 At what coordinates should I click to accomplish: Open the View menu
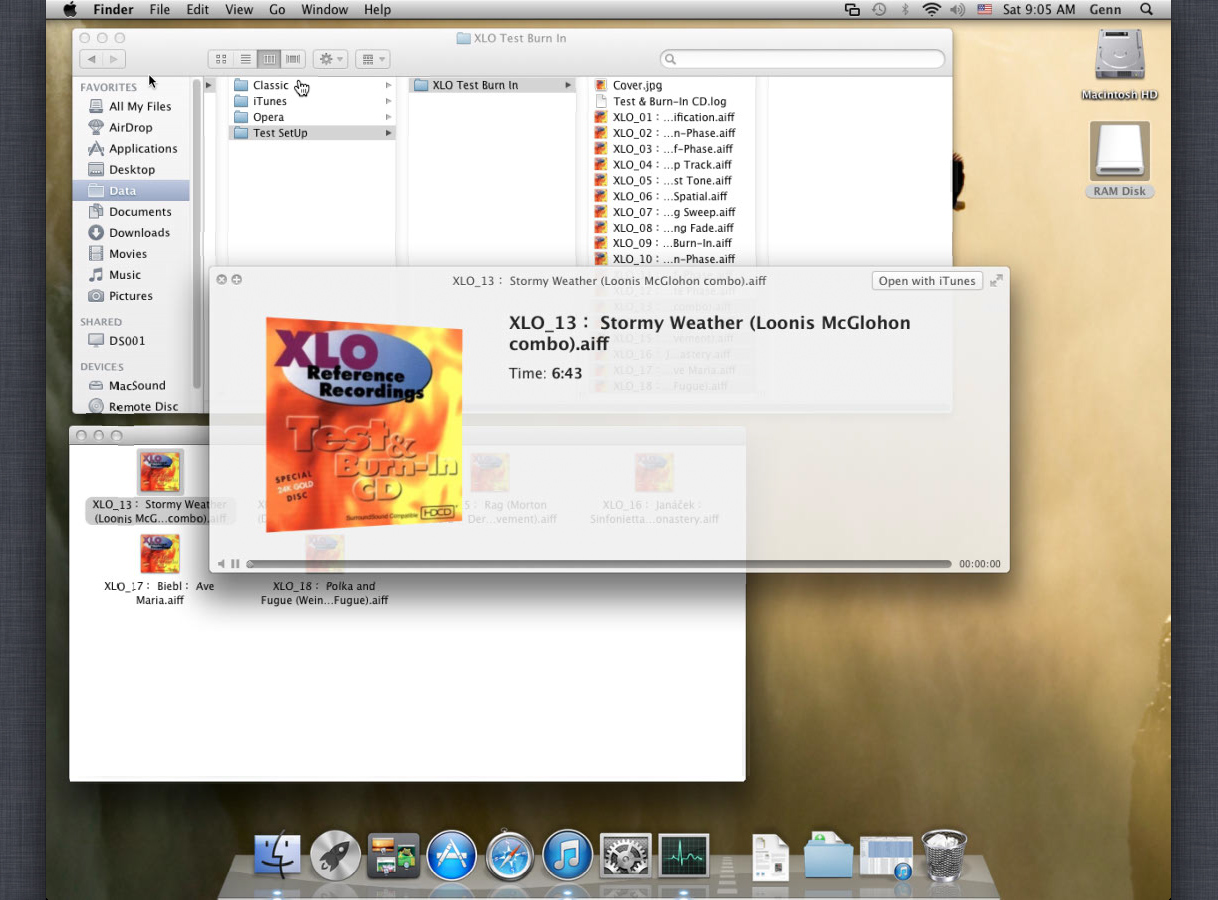pos(239,9)
